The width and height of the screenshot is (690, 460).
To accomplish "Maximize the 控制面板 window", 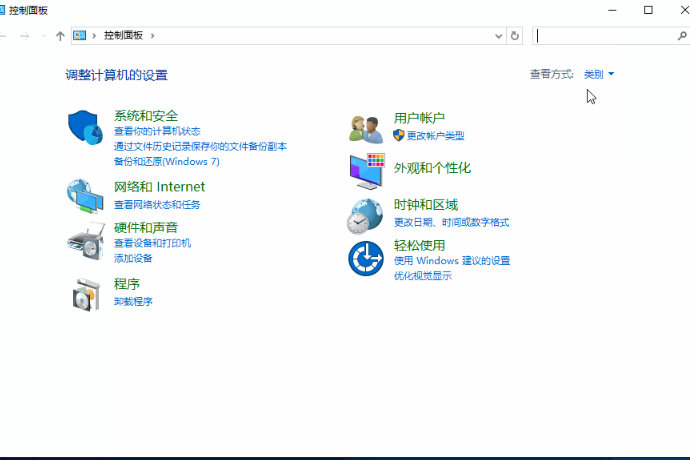I will [648, 10].
